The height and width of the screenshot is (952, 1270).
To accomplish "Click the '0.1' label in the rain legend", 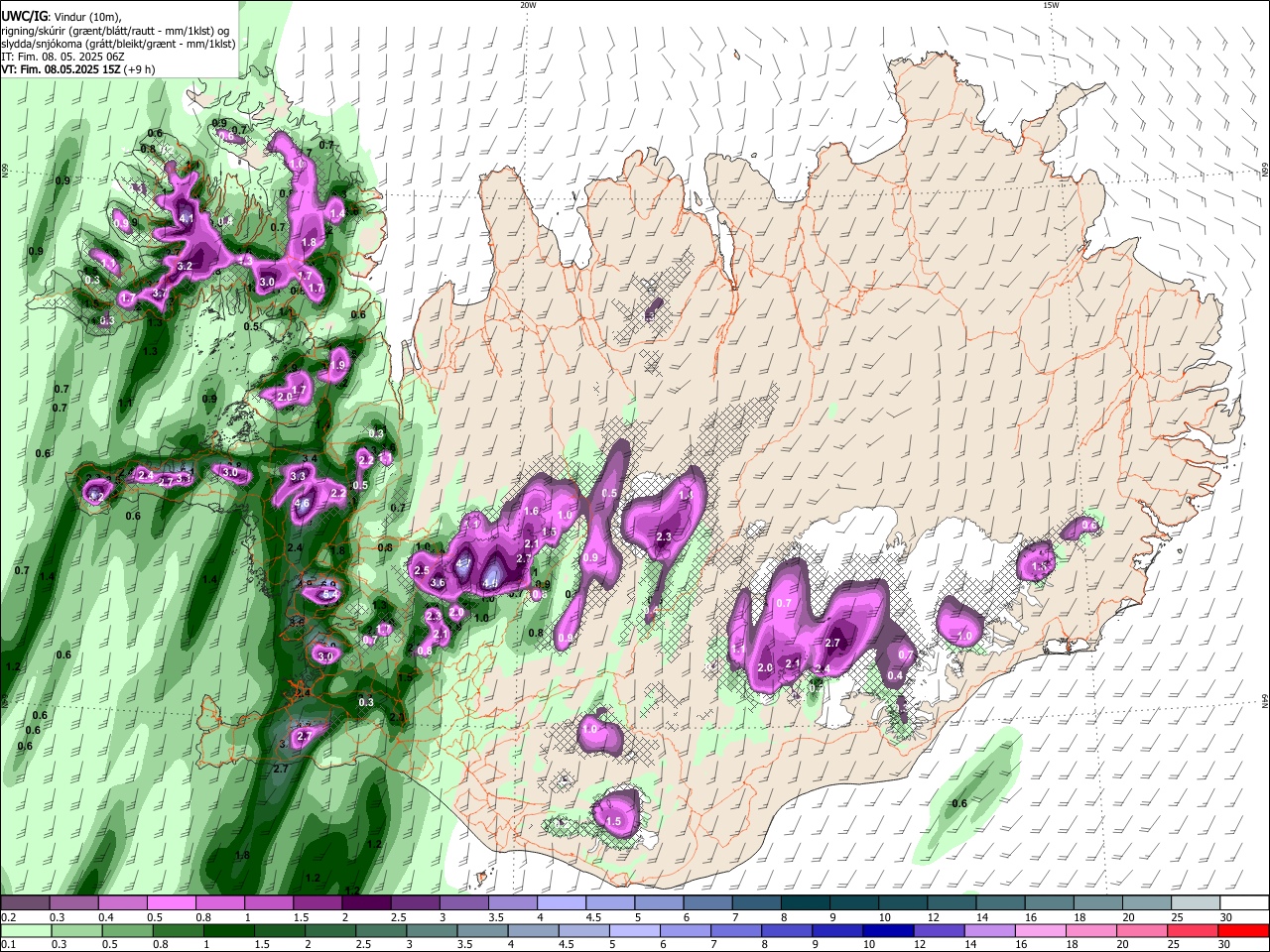I will click(x=8, y=944).
